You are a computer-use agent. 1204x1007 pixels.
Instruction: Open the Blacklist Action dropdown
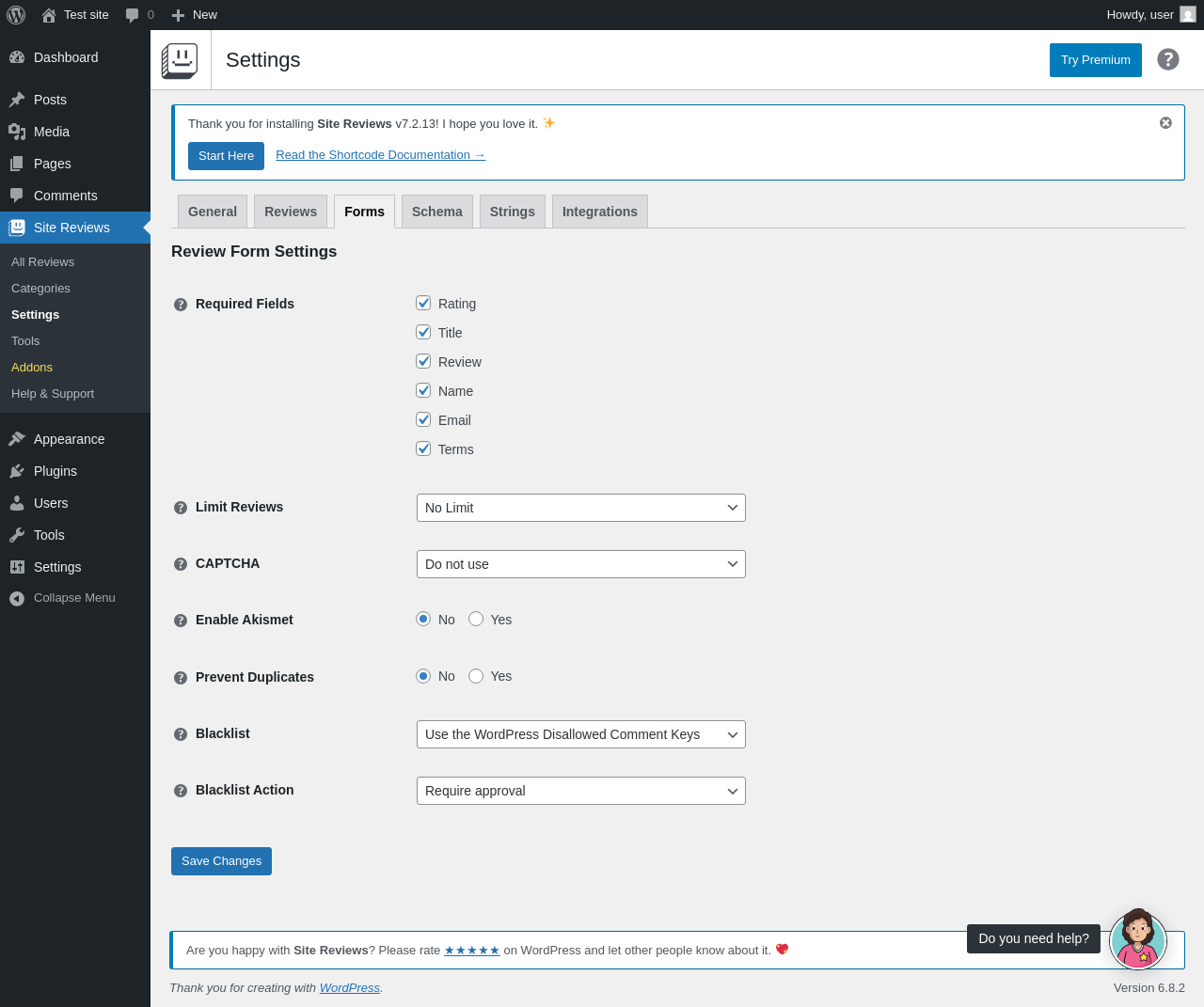[581, 791]
